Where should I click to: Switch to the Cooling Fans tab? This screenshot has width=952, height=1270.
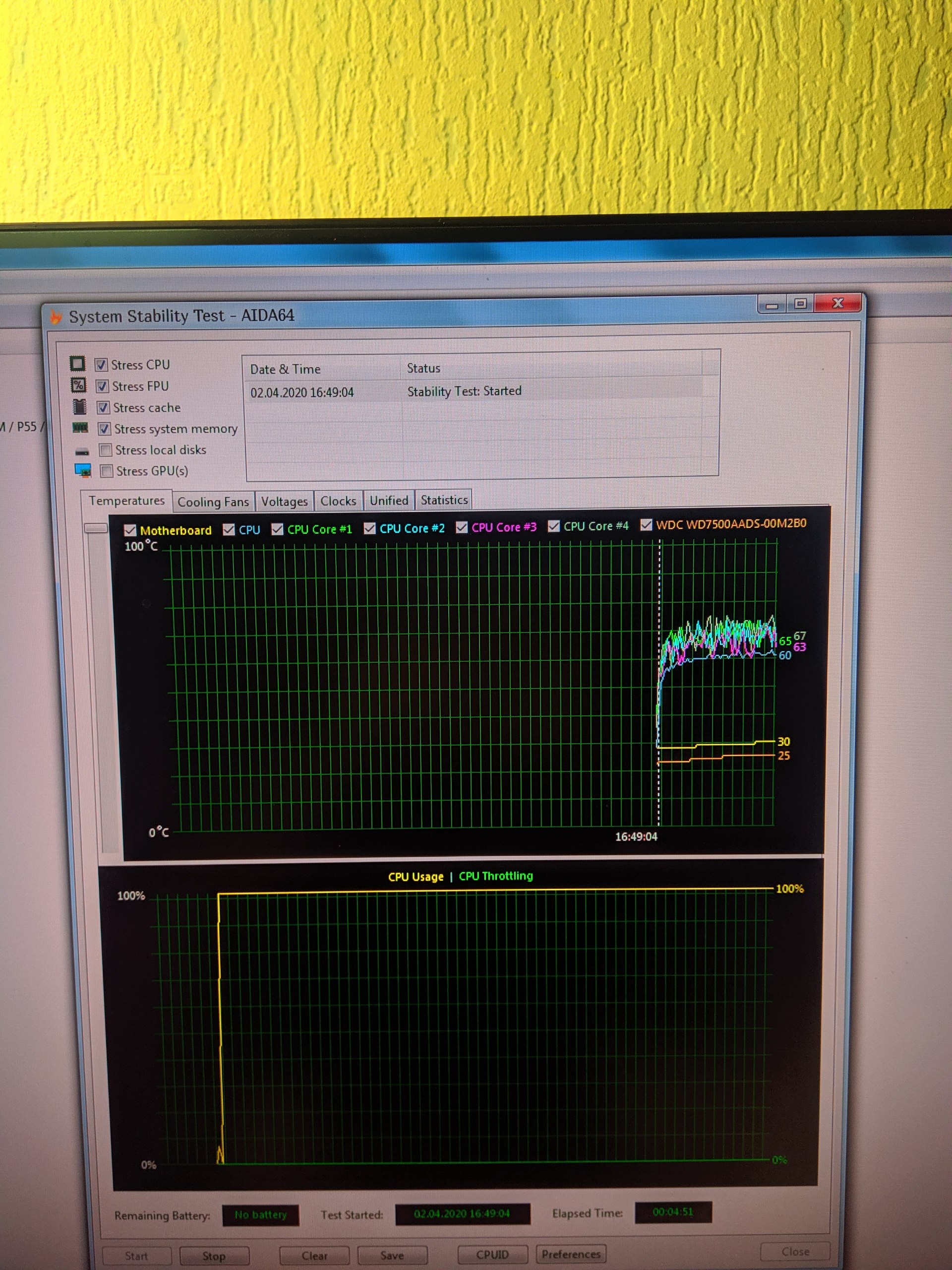tap(214, 502)
